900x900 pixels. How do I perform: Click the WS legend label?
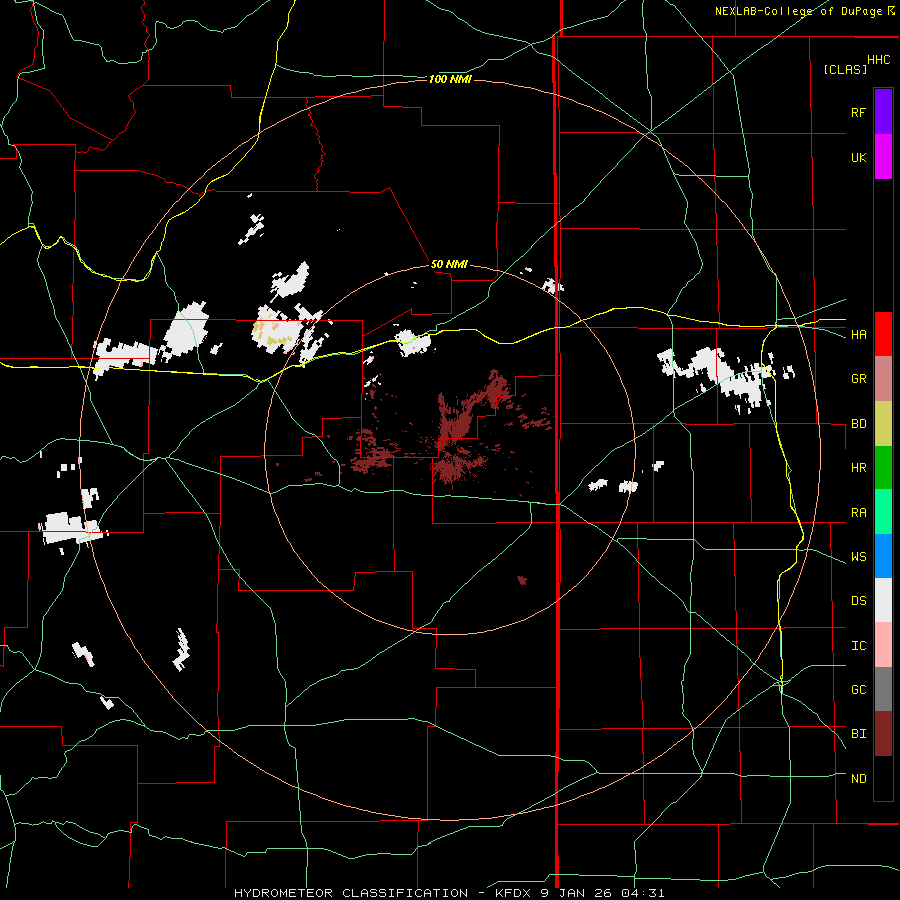pyautogui.click(x=858, y=557)
